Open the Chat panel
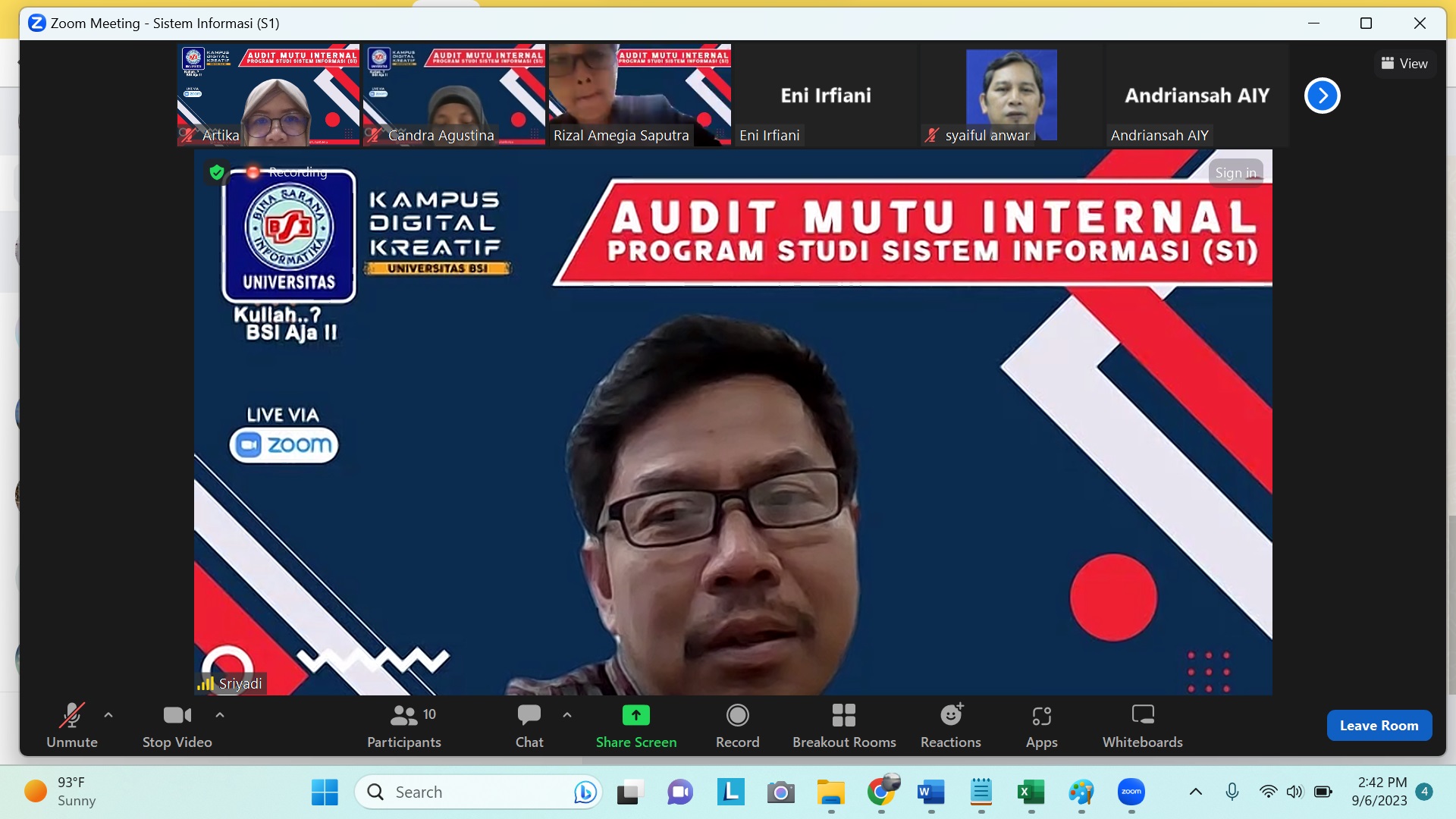The width and height of the screenshot is (1456, 819). coord(529,726)
